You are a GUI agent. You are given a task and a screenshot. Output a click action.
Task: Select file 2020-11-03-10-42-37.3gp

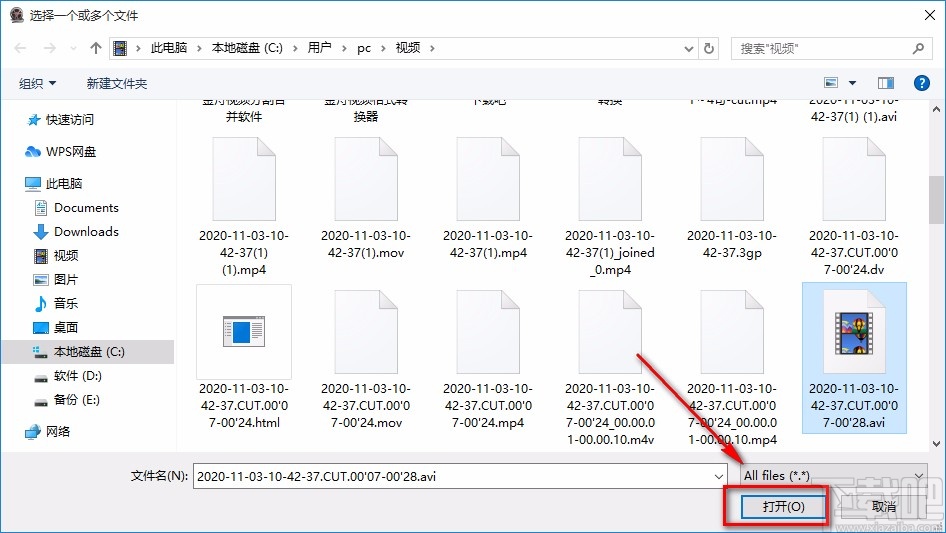(732, 198)
